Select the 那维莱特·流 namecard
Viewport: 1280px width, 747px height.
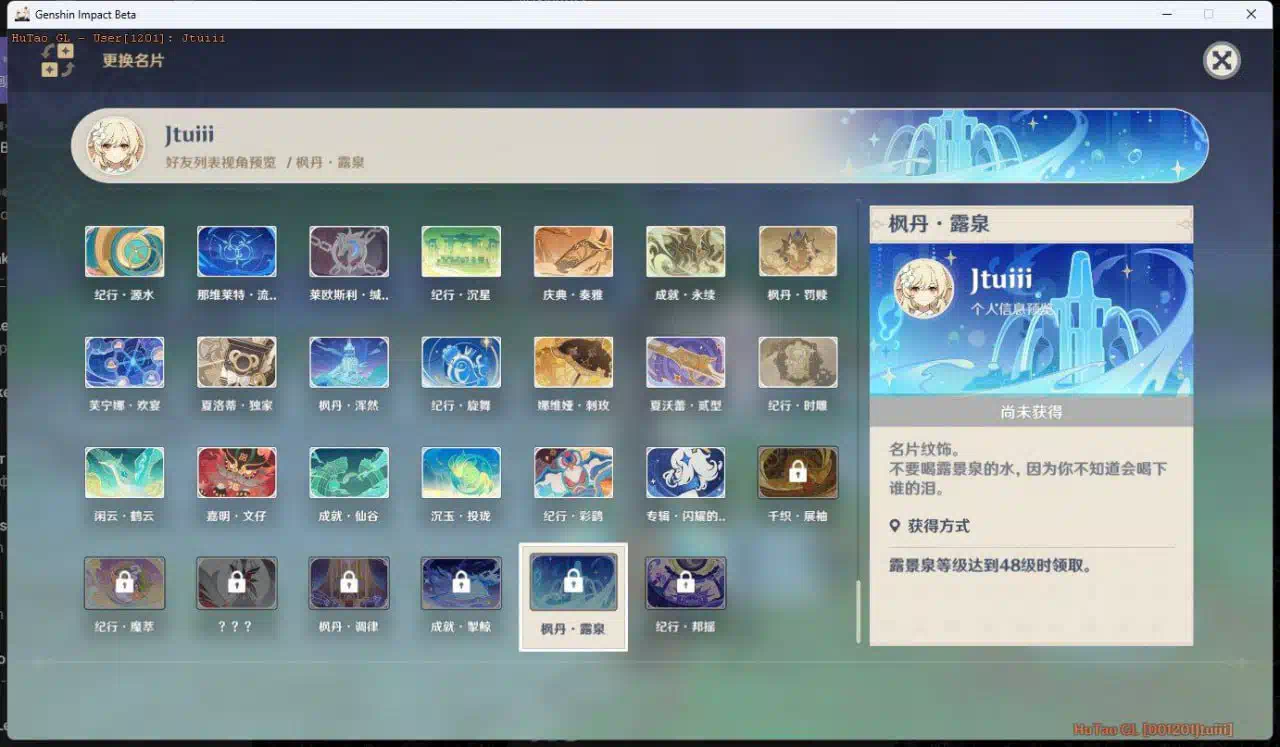237,252
